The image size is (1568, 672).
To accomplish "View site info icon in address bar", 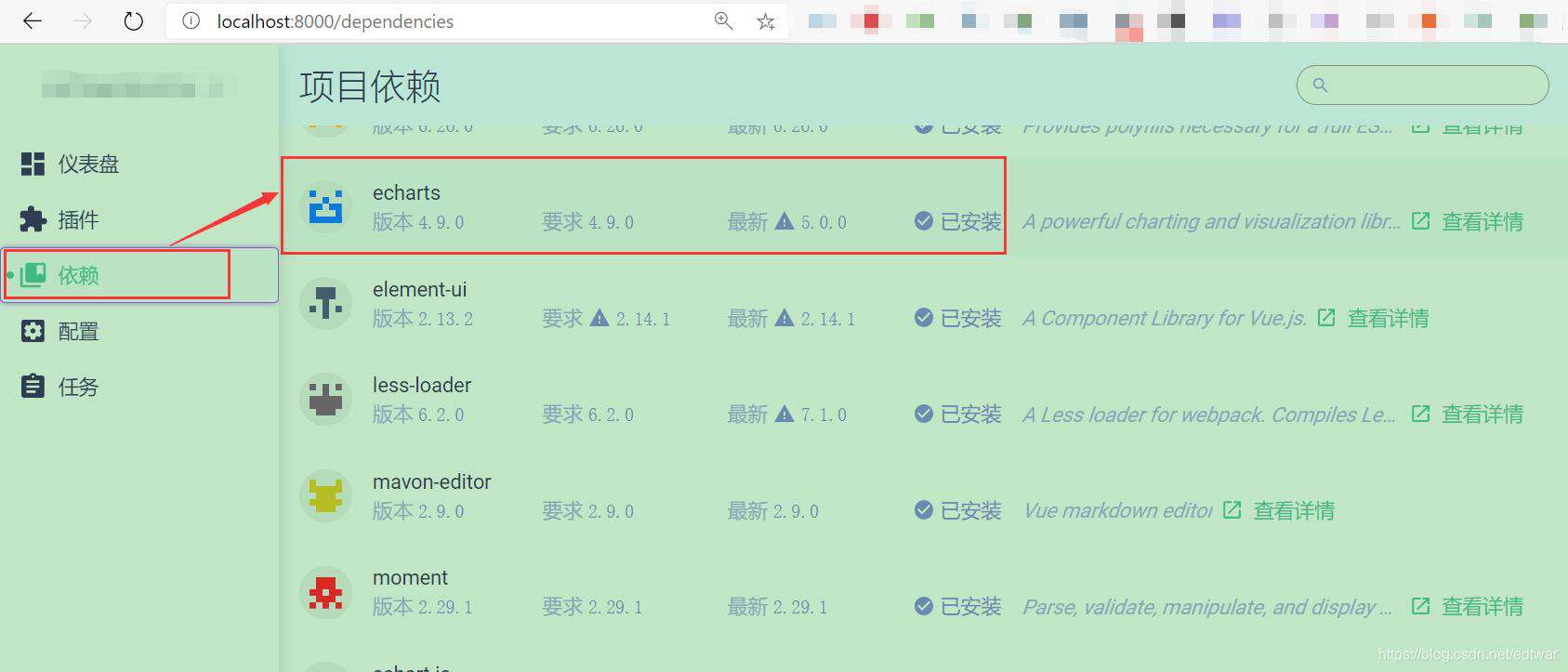I will click(191, 20).
